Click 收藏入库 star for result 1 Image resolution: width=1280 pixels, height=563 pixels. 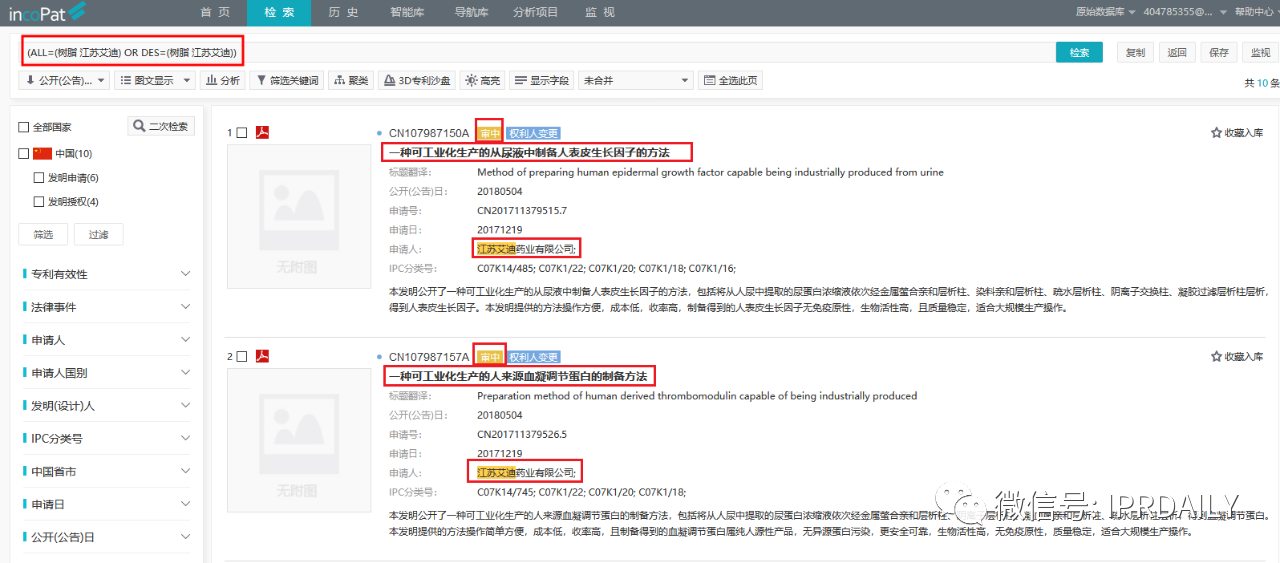coord(1237,132)
